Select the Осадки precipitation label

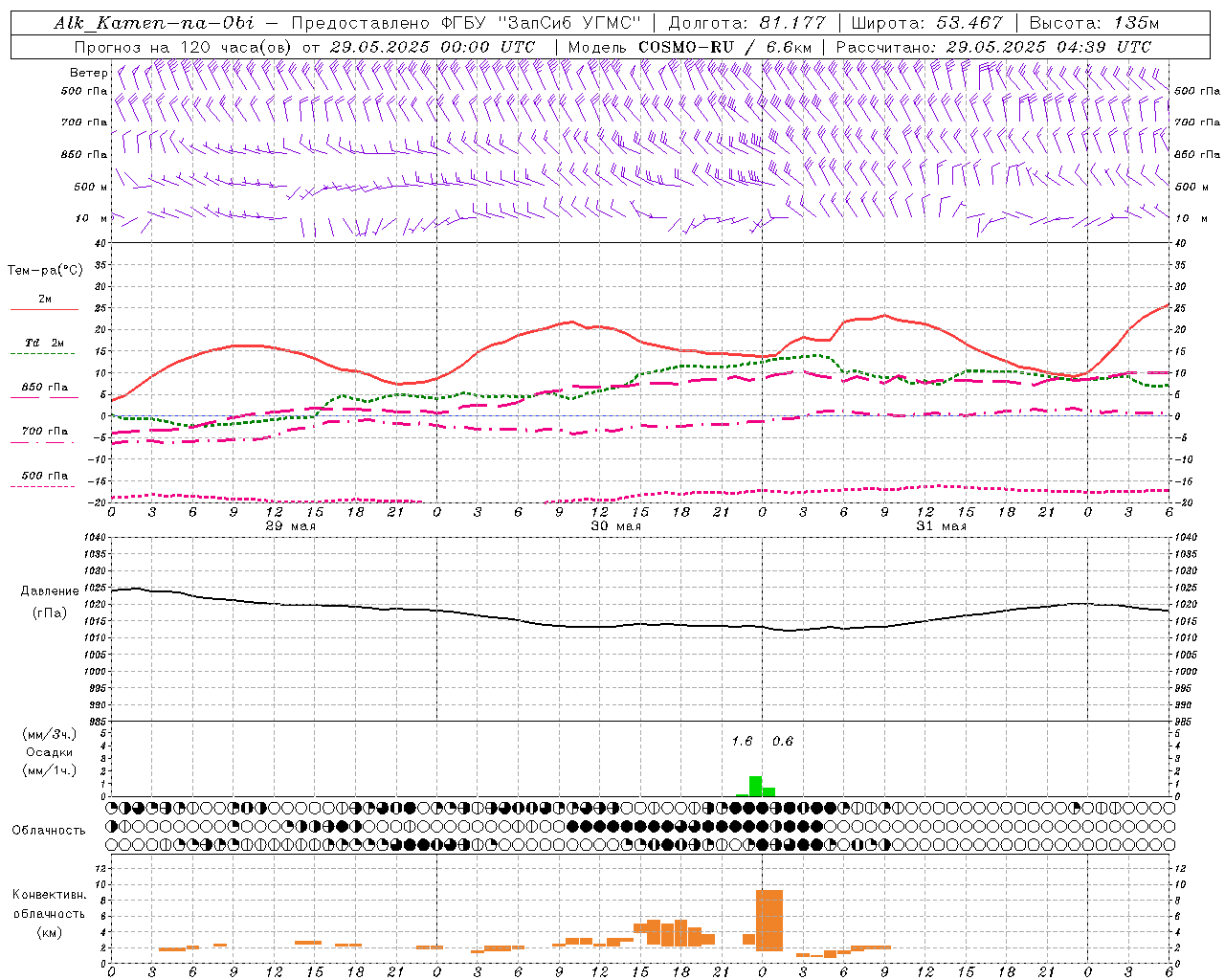pos(49,752)
